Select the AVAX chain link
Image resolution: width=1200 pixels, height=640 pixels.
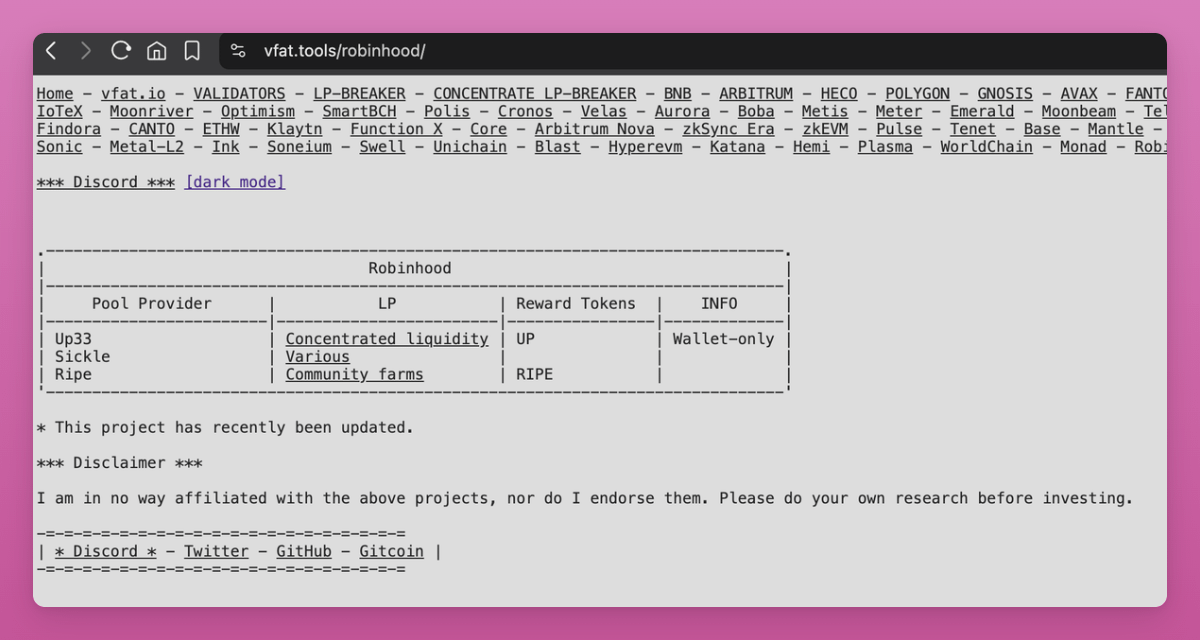1079,94
